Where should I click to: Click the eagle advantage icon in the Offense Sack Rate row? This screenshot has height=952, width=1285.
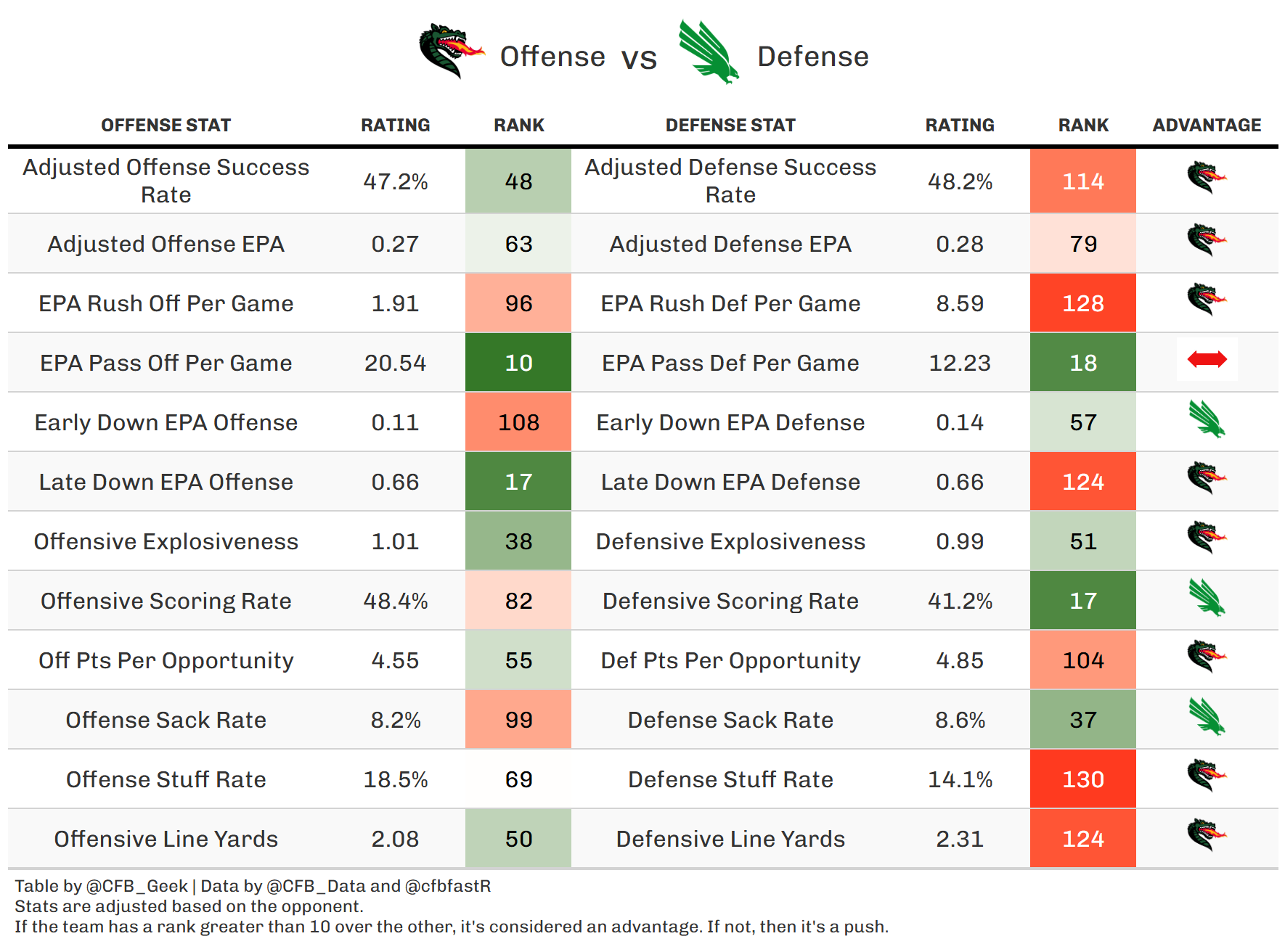tap(1207, 717)
